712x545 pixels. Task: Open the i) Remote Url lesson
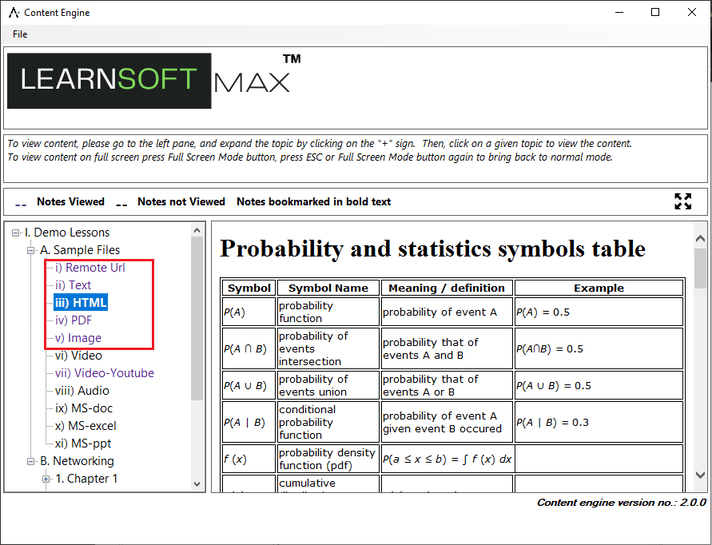tap(90, 268)
